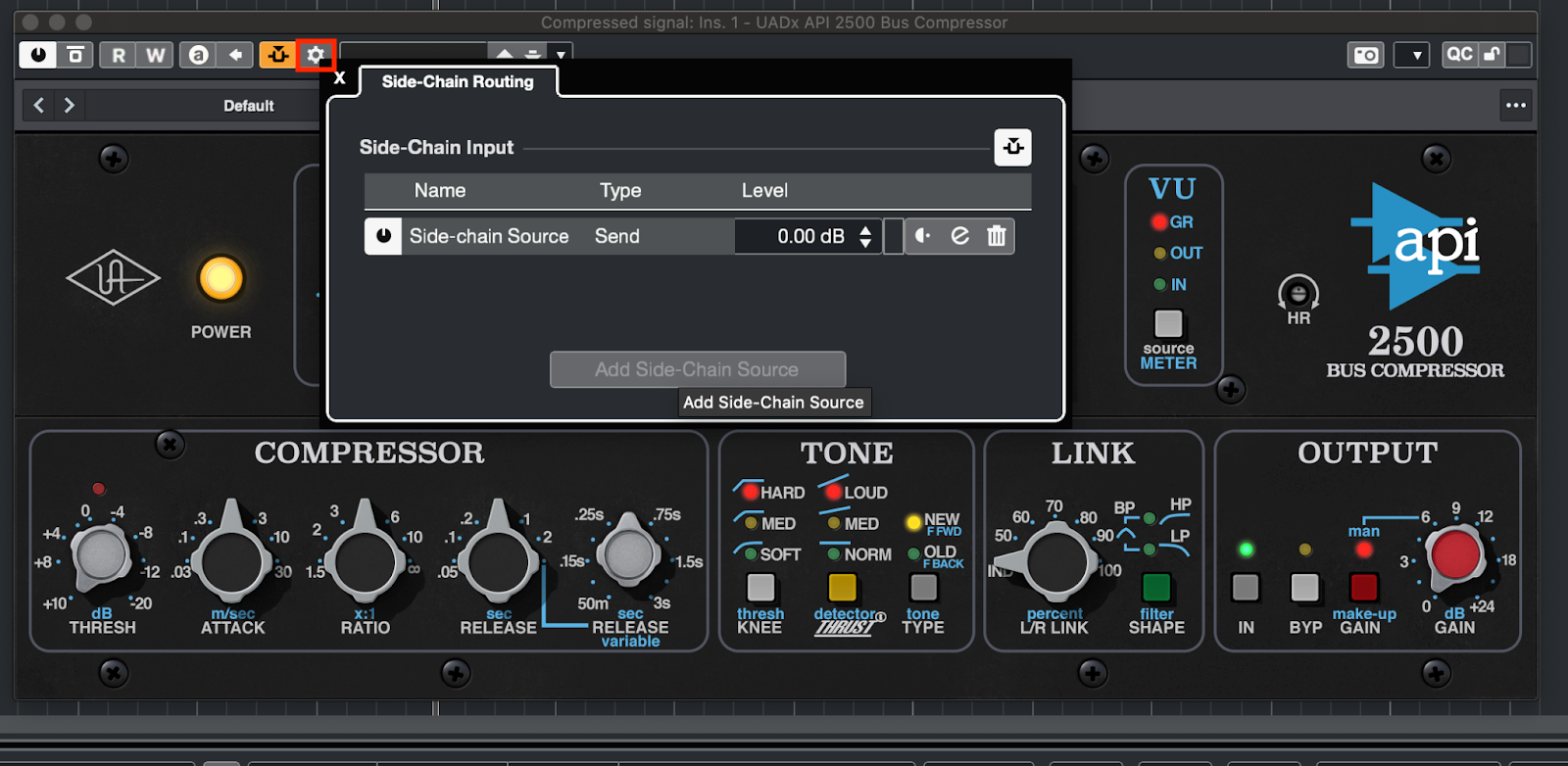
Task: Open the three-dots options menu
Action: pyautogui.click(x=1515, y=105)
